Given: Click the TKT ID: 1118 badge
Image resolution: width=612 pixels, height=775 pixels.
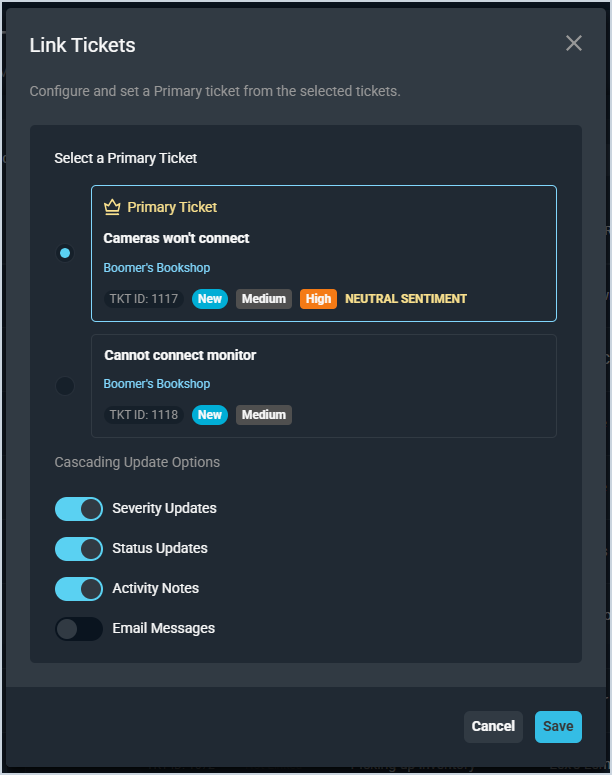Looking at the screenshot, I should coord(143,415).
